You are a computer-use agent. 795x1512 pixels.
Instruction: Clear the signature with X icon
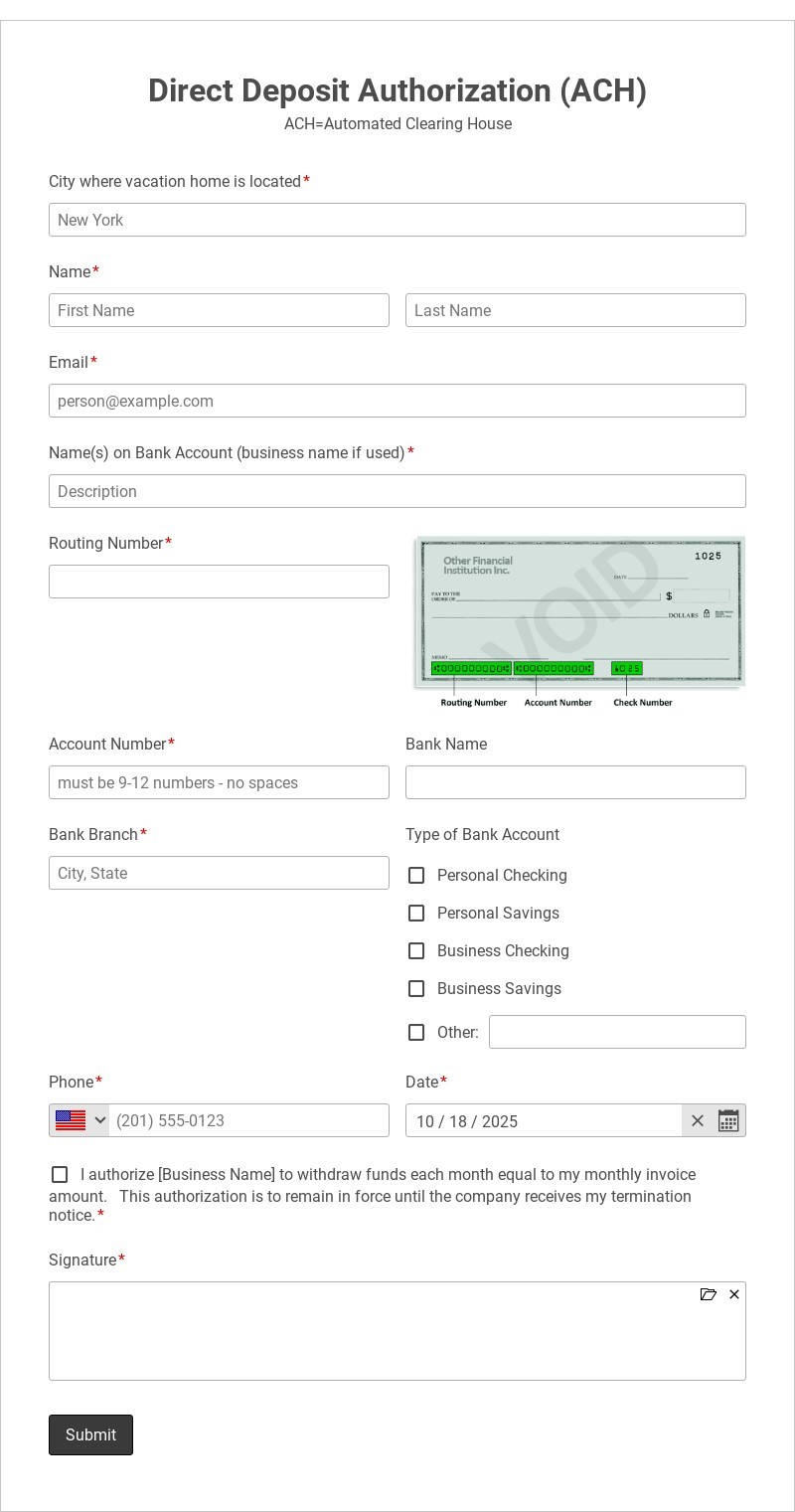(734, 1294)
